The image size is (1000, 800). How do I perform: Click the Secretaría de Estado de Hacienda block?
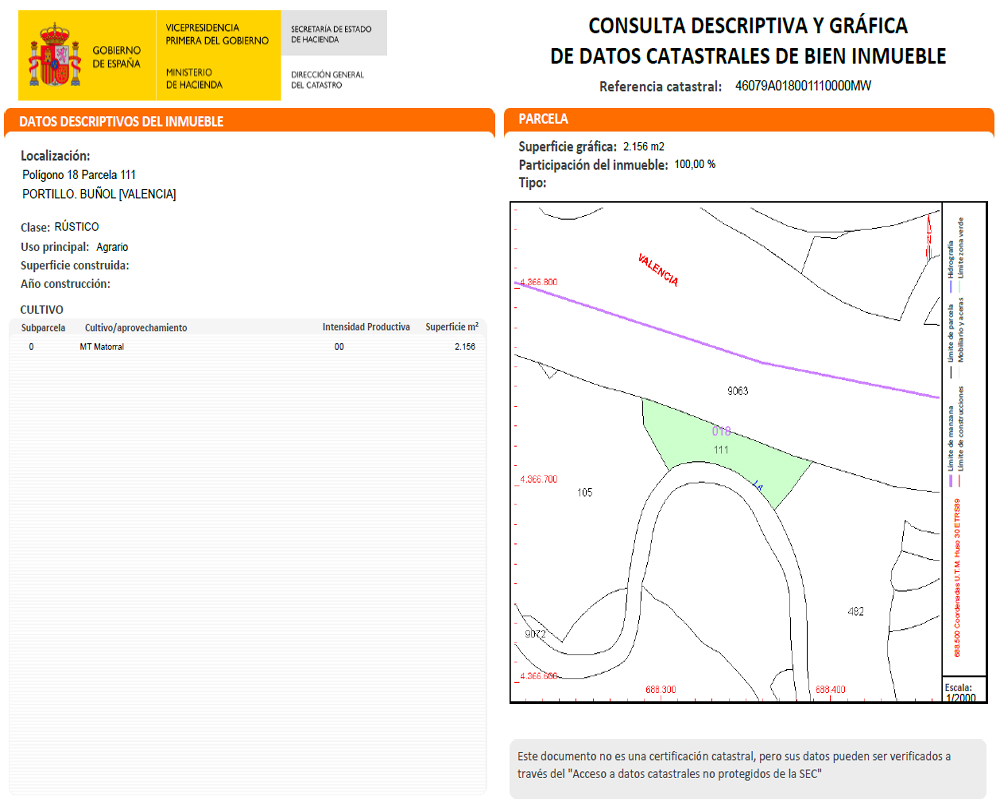(x=332, y=34)
